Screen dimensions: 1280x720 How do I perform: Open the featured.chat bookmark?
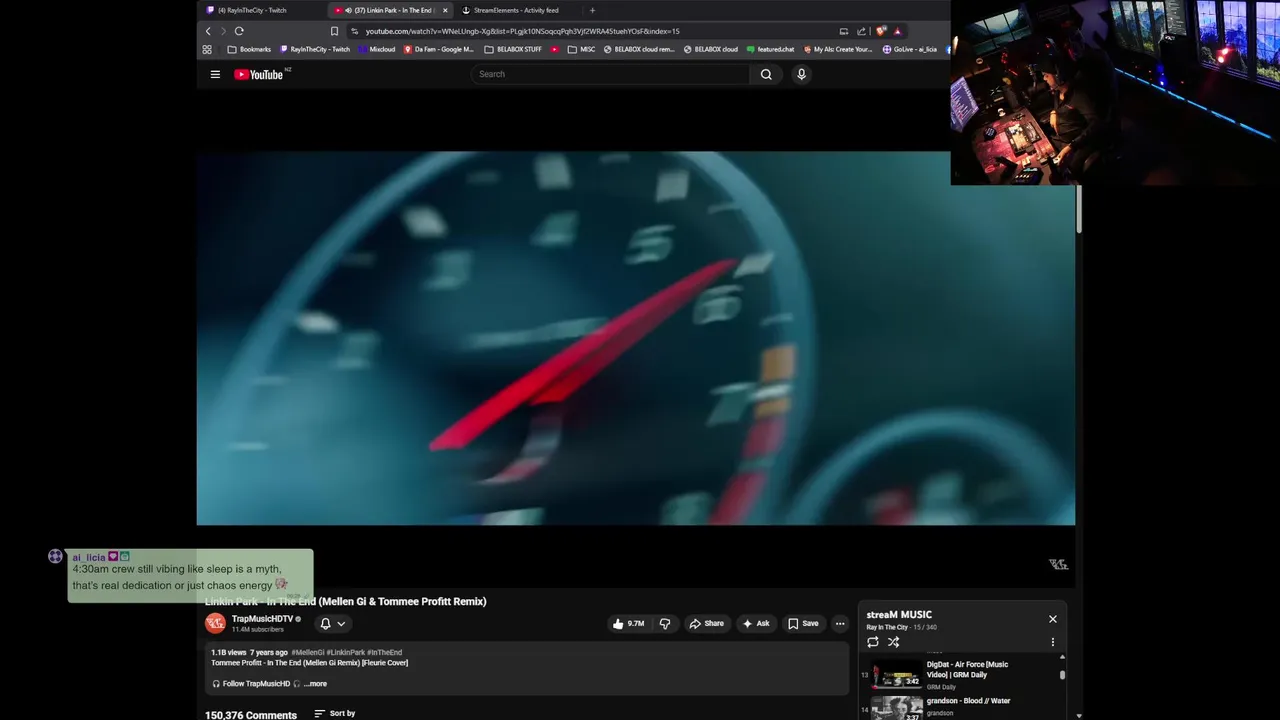pos(770,49)
